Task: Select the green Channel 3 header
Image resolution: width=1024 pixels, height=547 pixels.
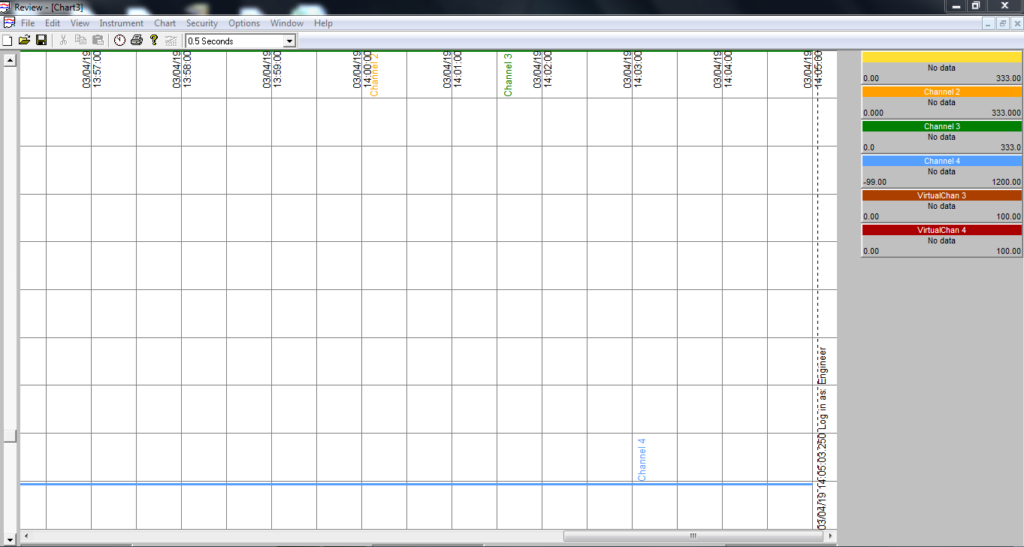Action: coord(941,127)
